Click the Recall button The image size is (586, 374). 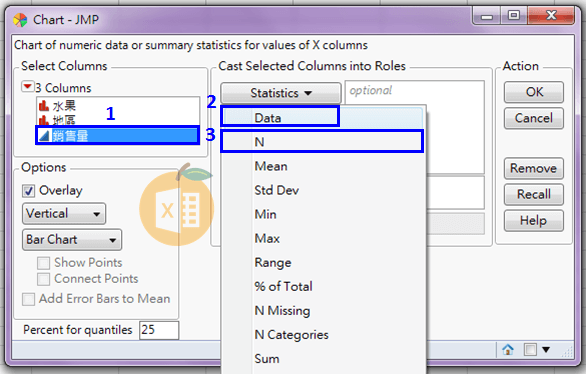tap(534, 194)
